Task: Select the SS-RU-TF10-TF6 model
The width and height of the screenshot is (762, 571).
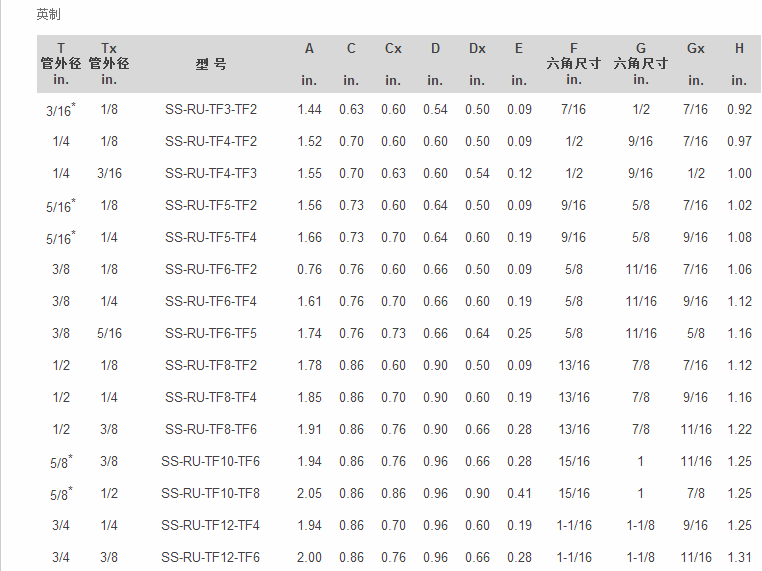Action: 210,462
